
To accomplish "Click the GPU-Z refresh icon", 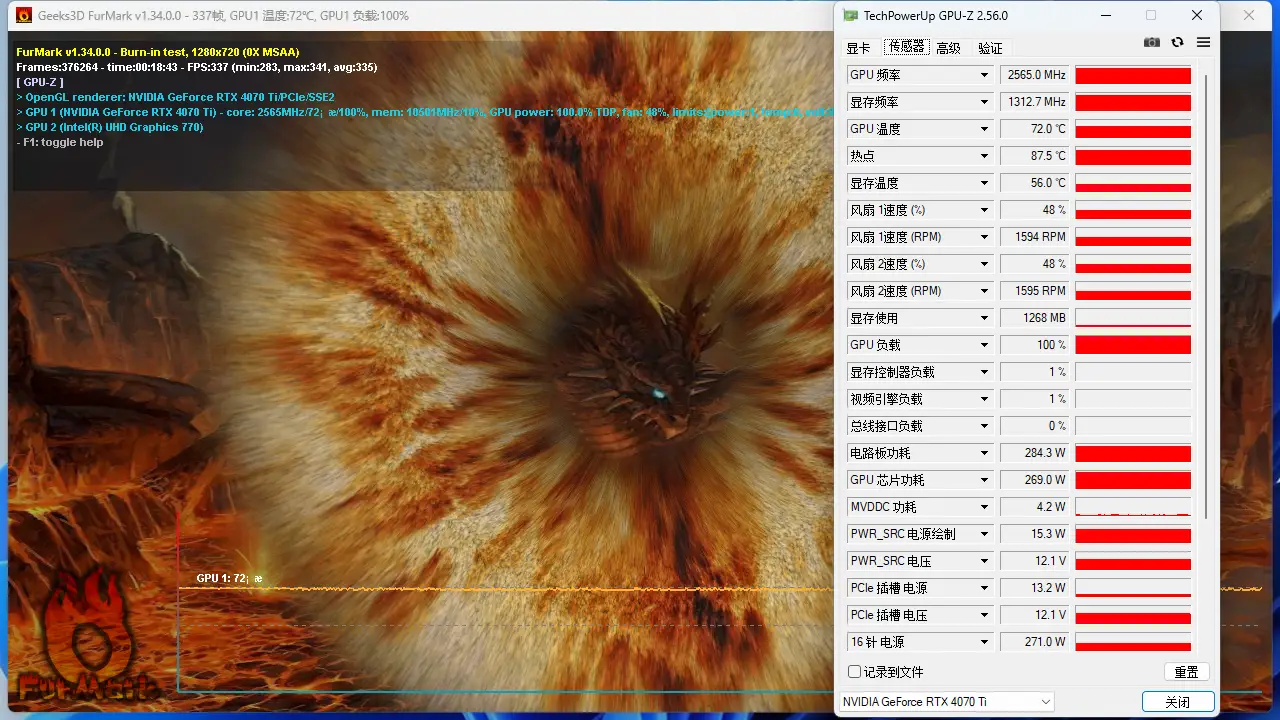I will coord(1177,42).
